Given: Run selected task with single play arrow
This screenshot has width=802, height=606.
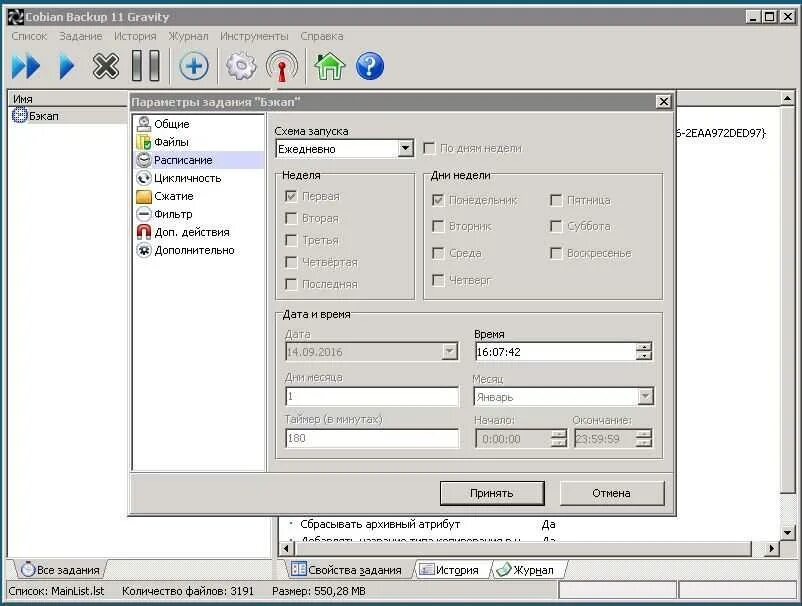Looking at the screenshot, I should [x=66, y=66].
